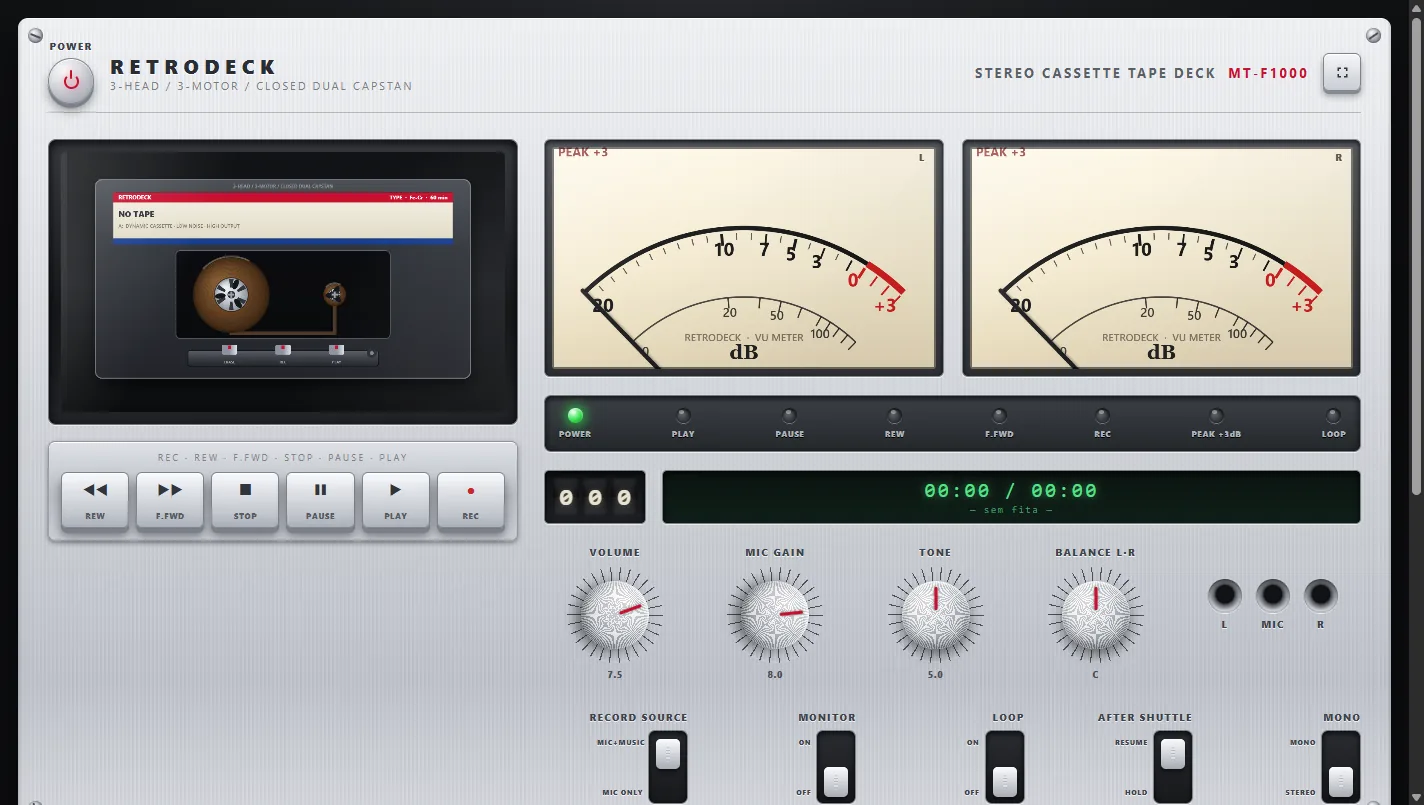The image size is (1424, 805).
Task: Click the MIC input jack
Action: pos(1272,596)
